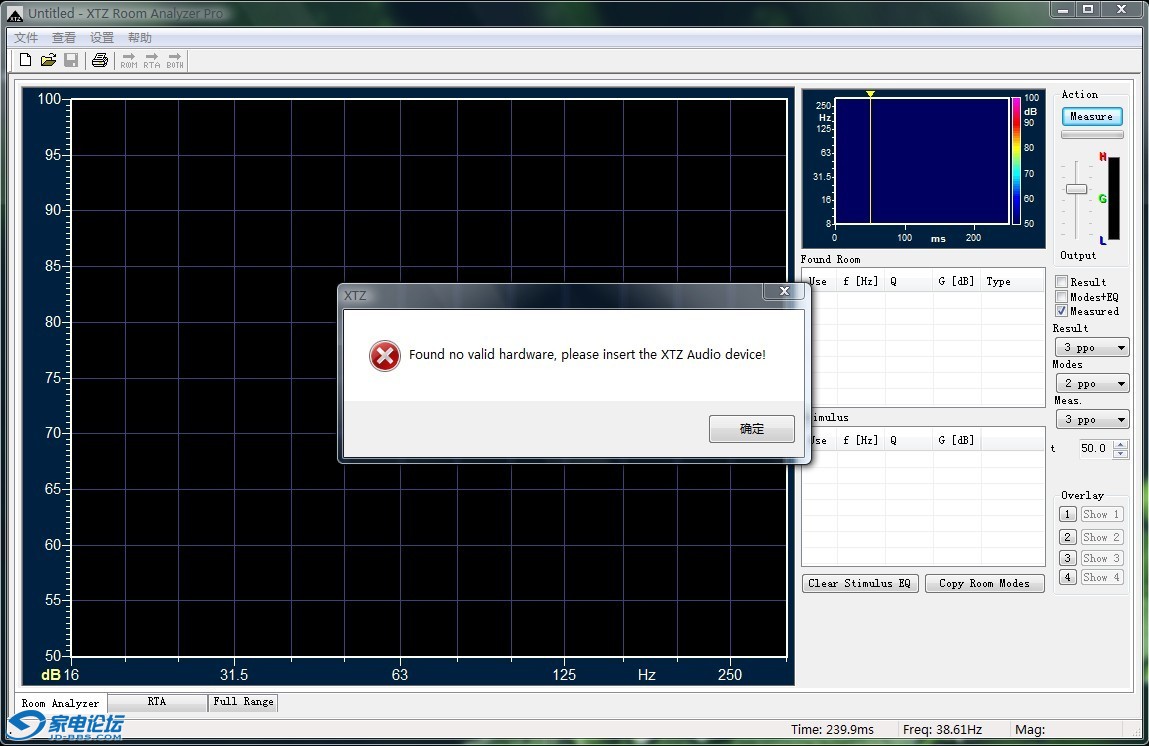Click the yellow marker above the spectrogram
The height and width of the screenshot is (746, 1149).
coord(870,94)
